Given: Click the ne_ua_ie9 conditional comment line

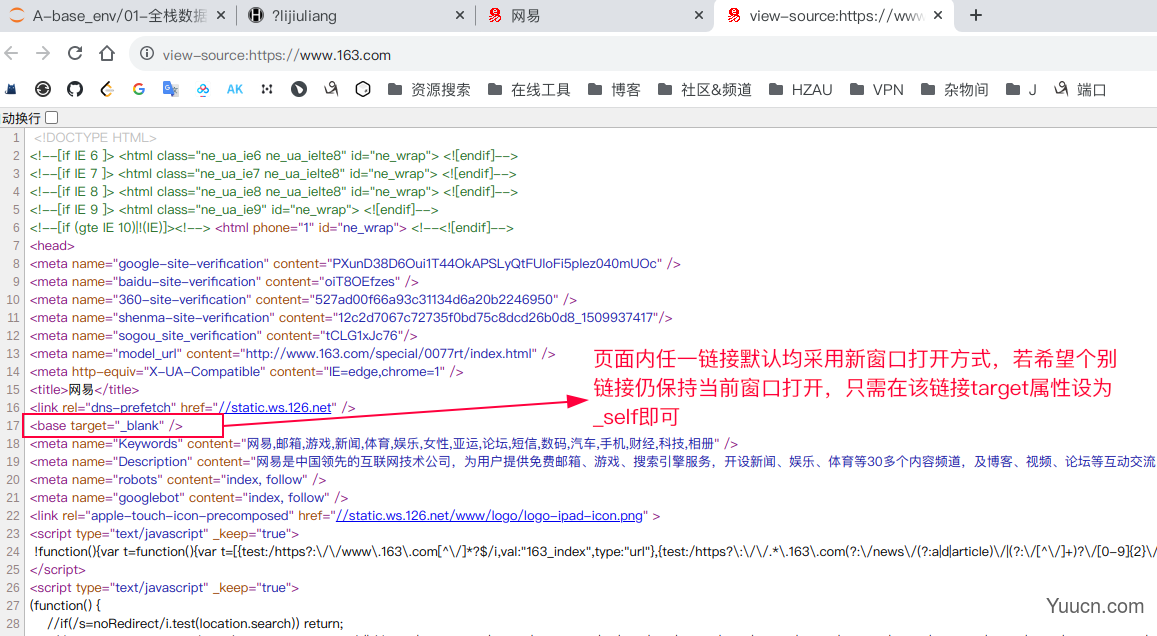Looking at the screenshot, I should click(x=234, y=209).
